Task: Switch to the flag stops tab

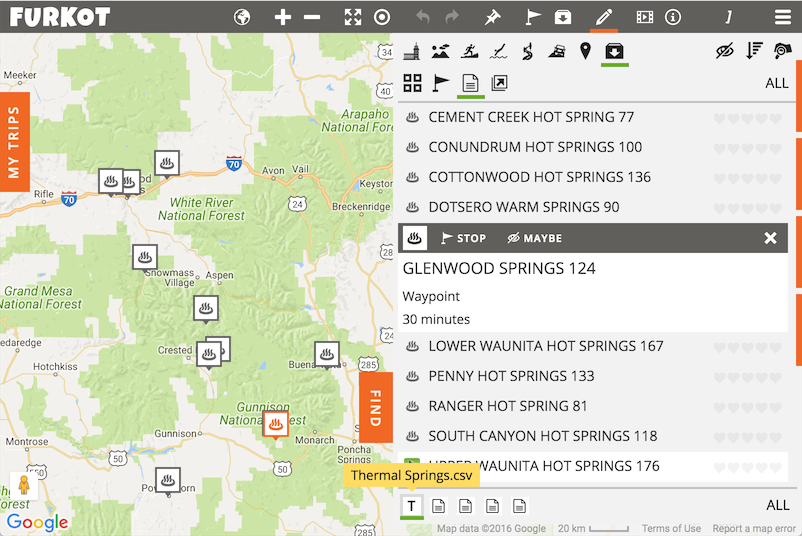Action: click(440, 83)
